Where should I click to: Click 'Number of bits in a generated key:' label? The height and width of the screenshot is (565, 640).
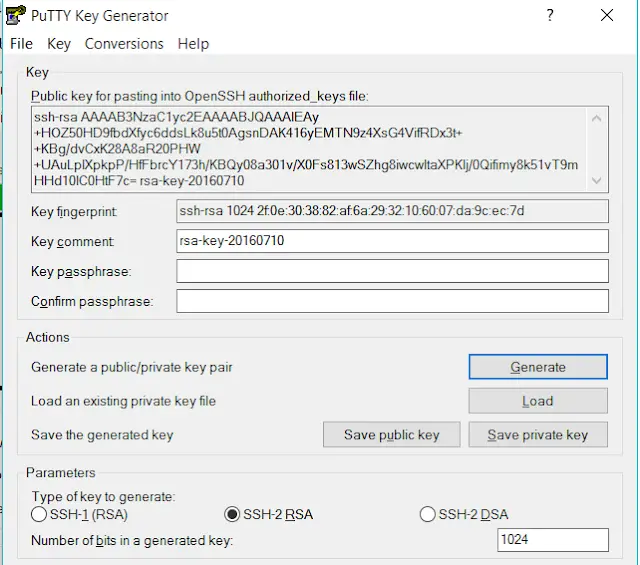pyautogui.click(x=132, y=541)
